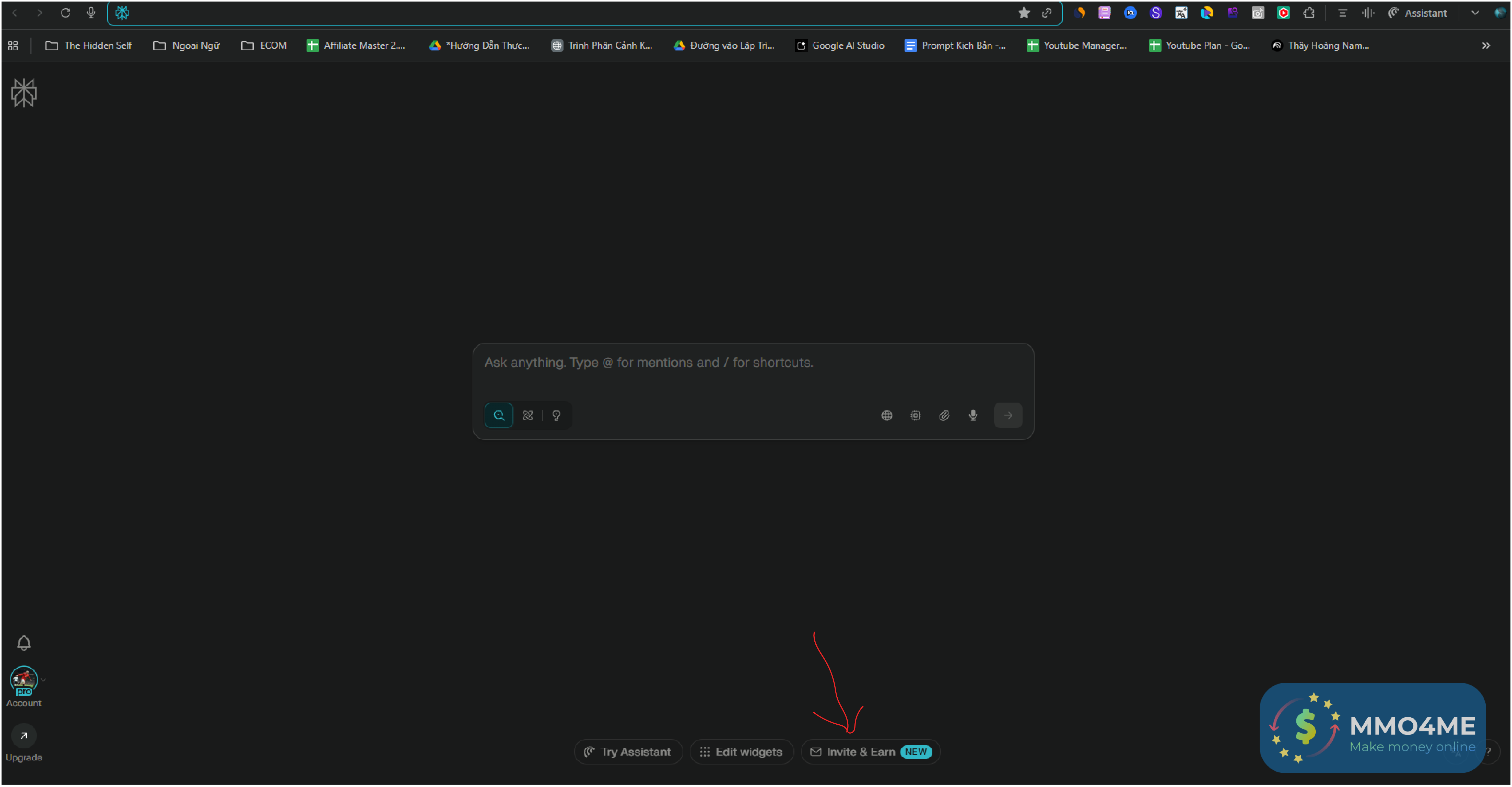This screenshot has width=1512, height=787.
Task: Click the model chooser chip icon
Action: pos(915,416)
